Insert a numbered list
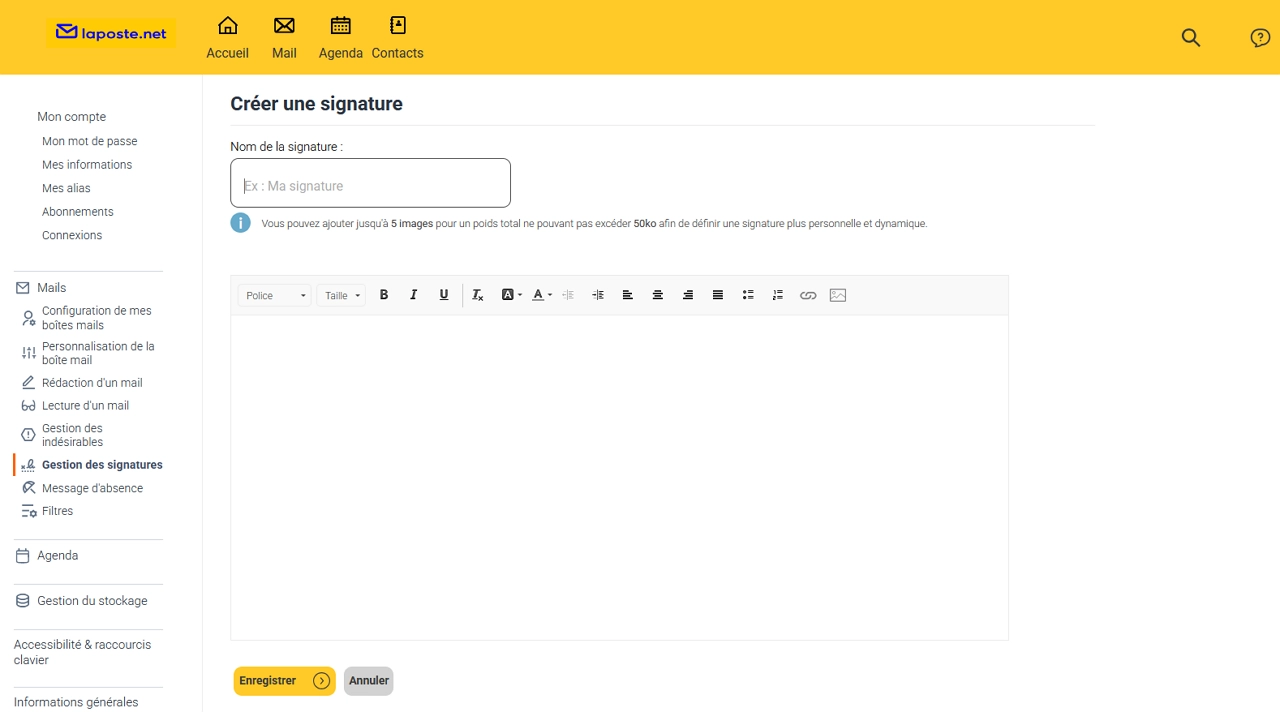 (x=778, y=295)
